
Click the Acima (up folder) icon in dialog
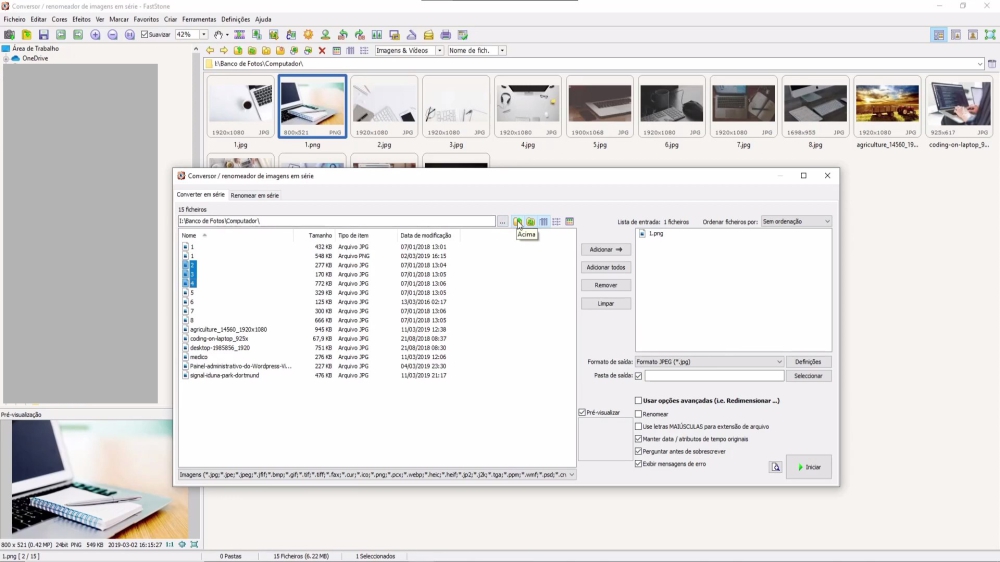(x=517, y=221)
